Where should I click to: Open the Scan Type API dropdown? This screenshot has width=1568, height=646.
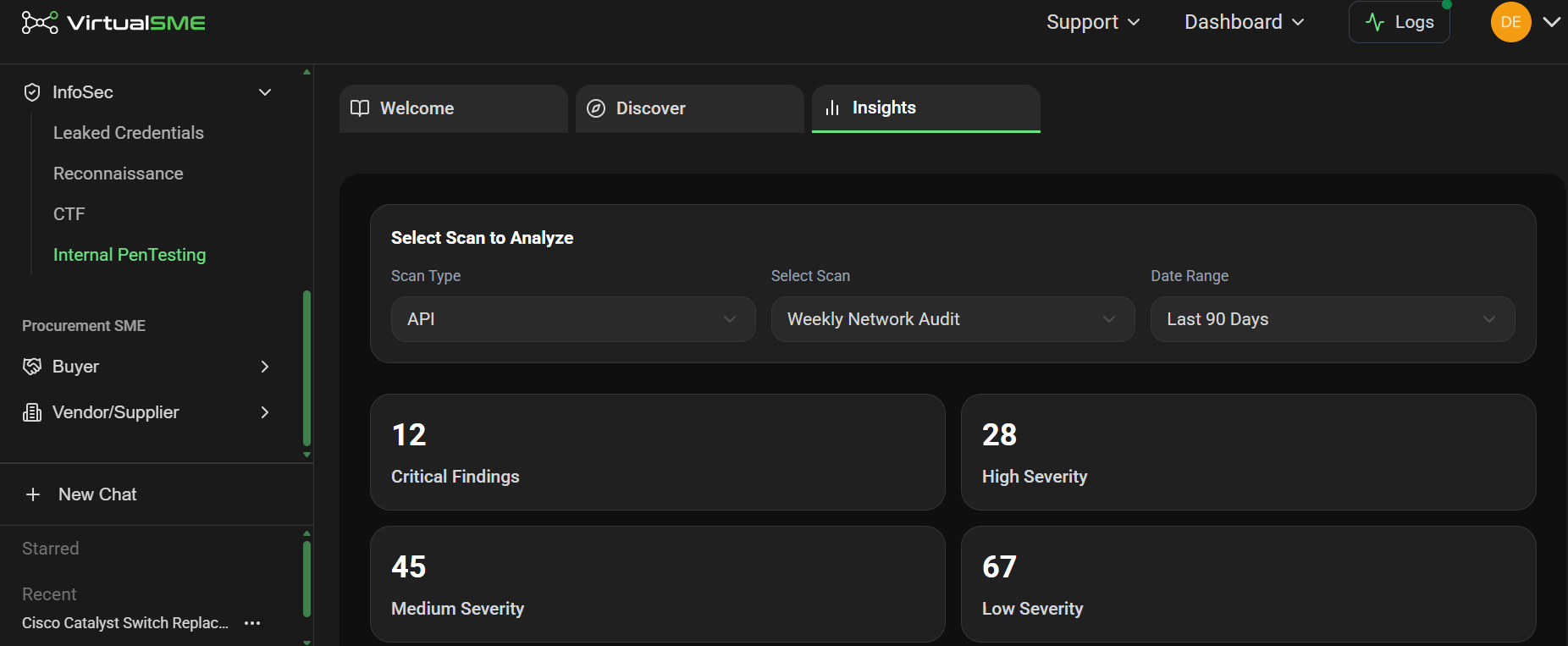pos(573,319)
